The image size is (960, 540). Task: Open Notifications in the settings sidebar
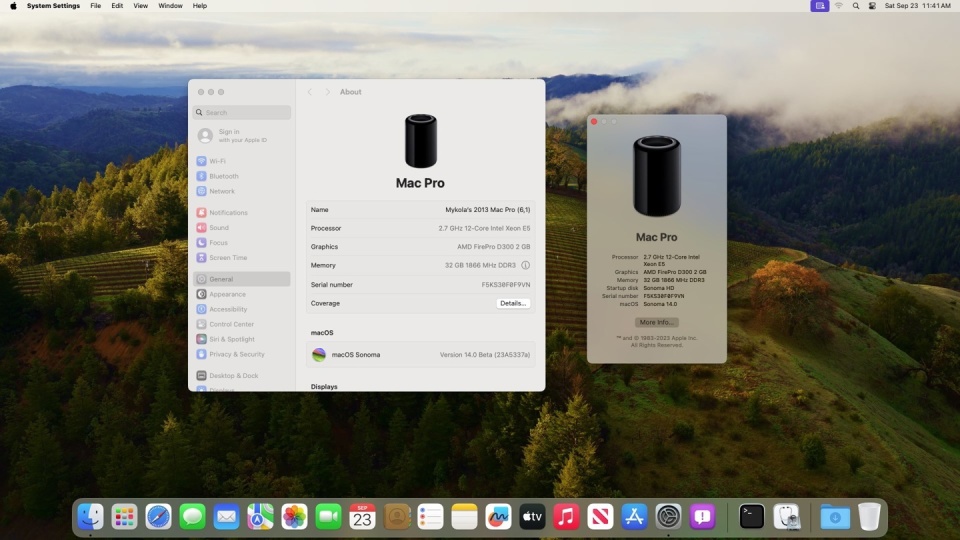coord(242,212)
